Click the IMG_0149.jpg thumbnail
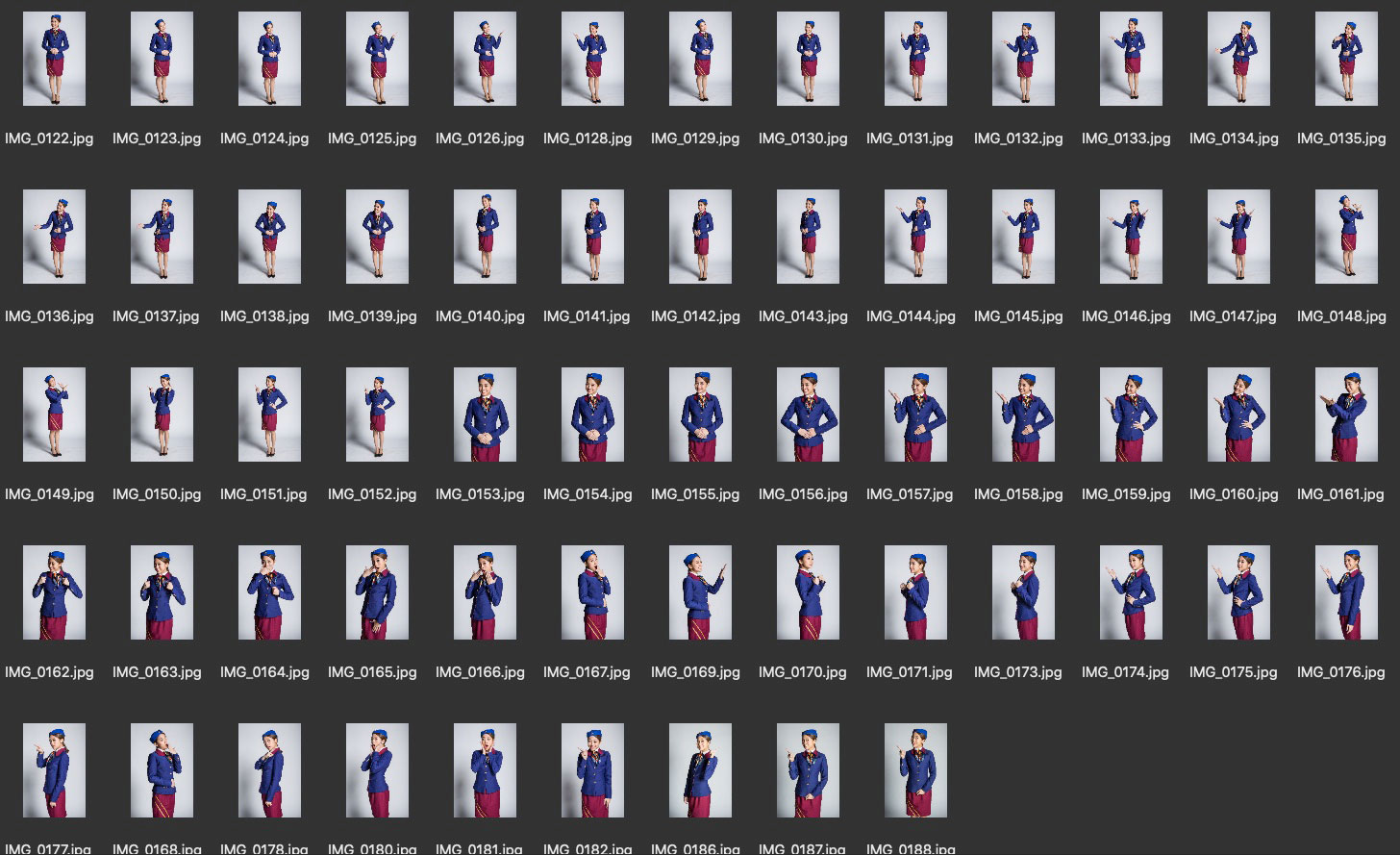The width and height of the screenshot is (1400, 855). click(x=54, y=415)
